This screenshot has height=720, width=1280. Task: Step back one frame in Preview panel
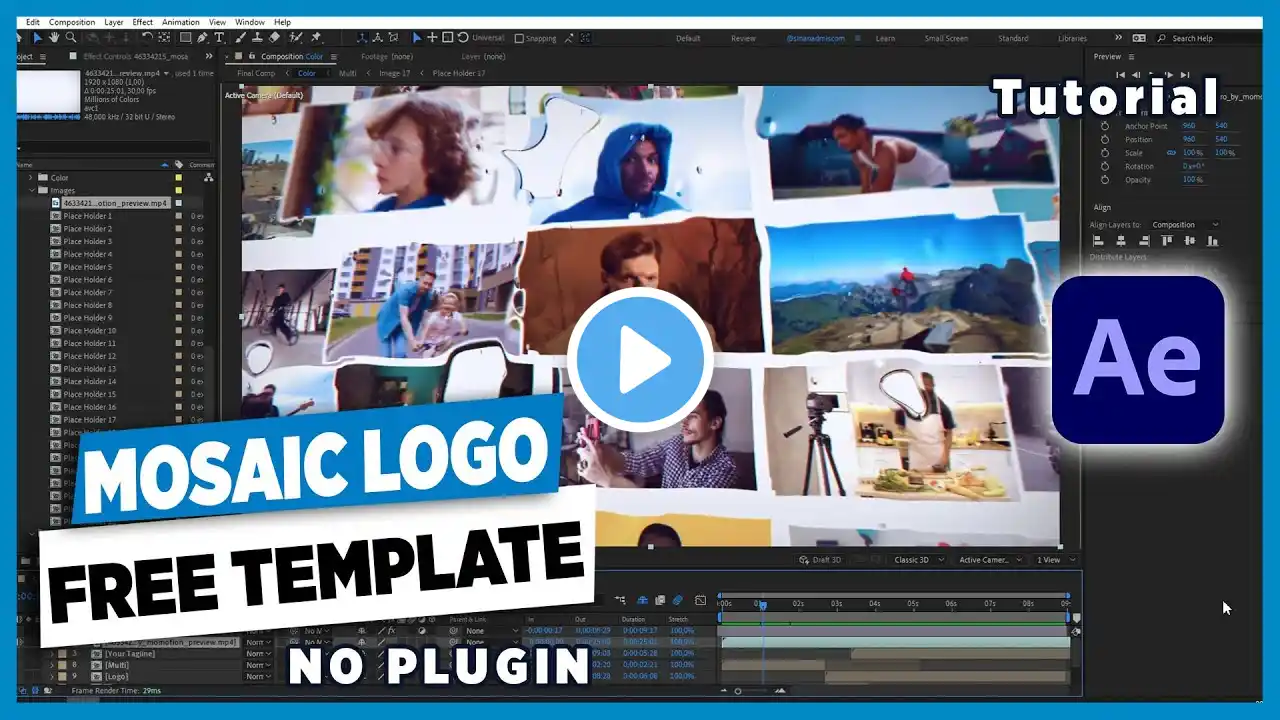pyautogui.click(x=1136, y=75)
